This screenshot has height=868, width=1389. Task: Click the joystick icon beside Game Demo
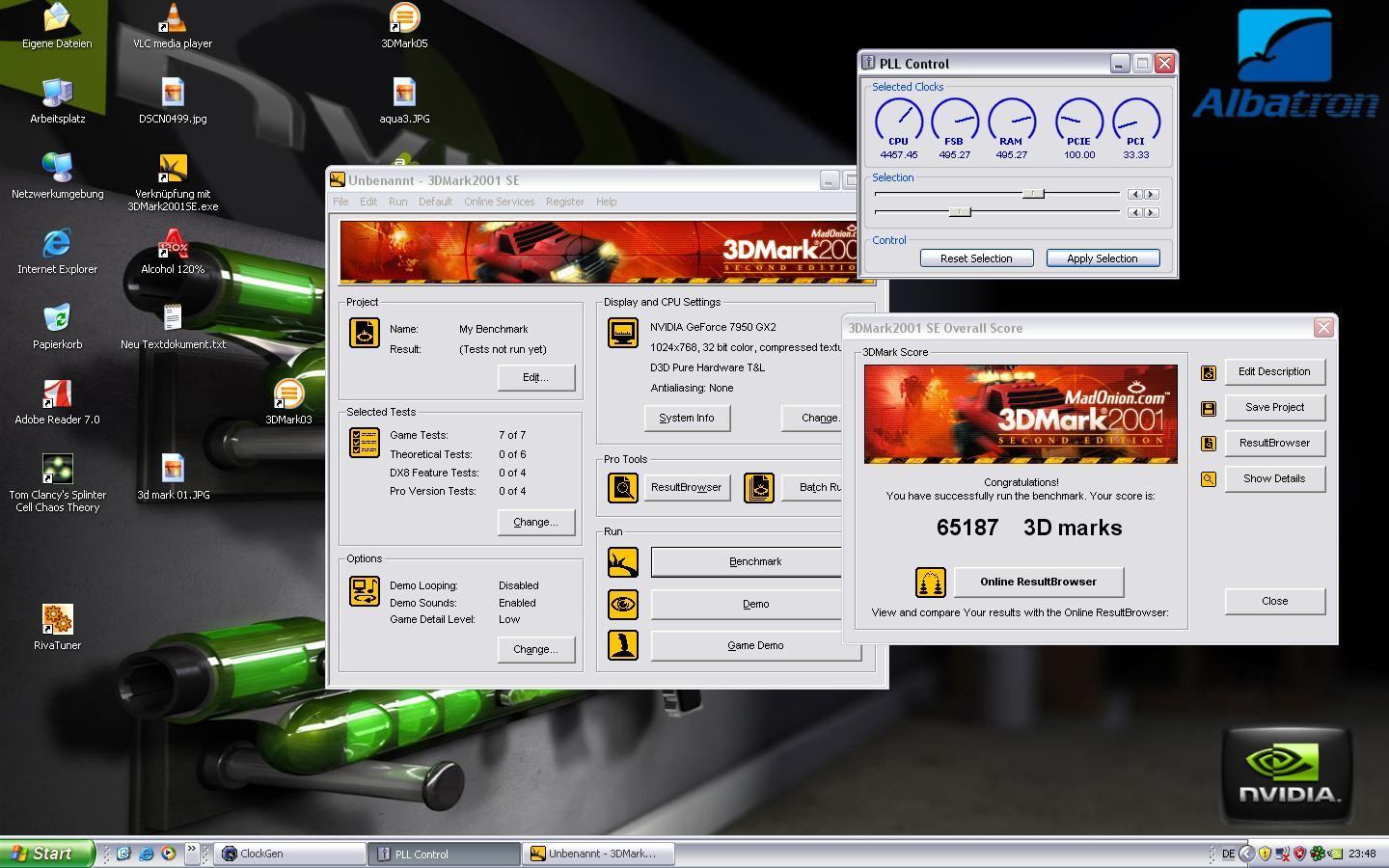pyautogui.click(x=623, y=645)
